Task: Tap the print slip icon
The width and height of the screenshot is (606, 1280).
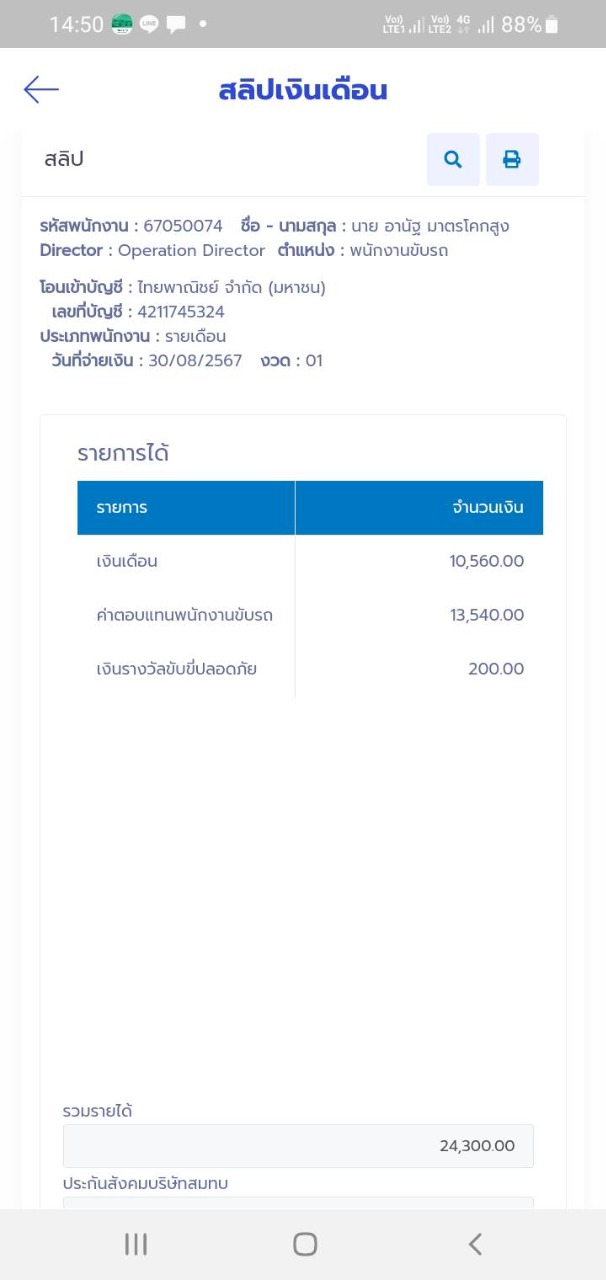Action: coord(512,159)
